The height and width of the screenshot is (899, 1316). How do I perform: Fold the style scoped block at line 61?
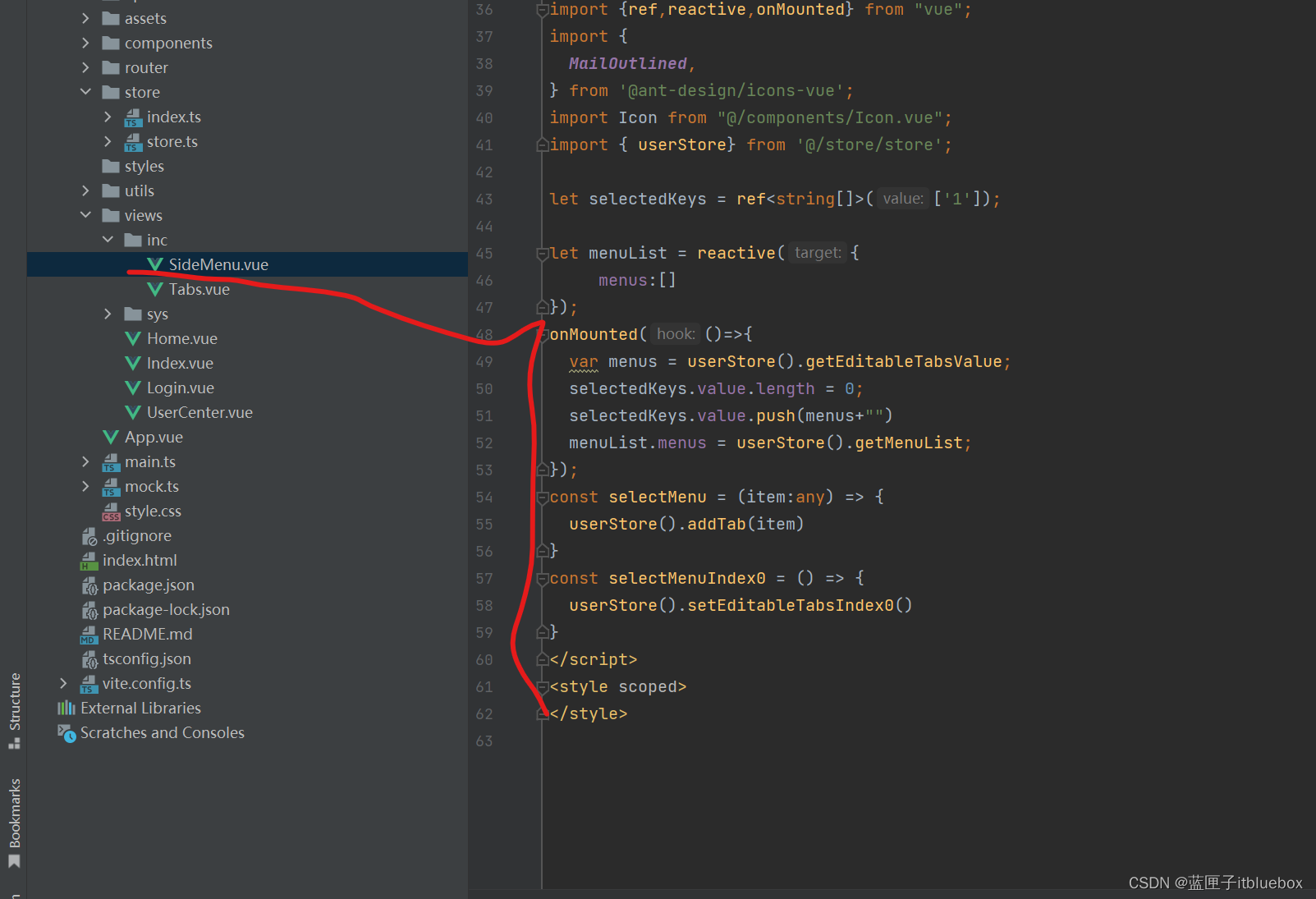click(542, 687)
